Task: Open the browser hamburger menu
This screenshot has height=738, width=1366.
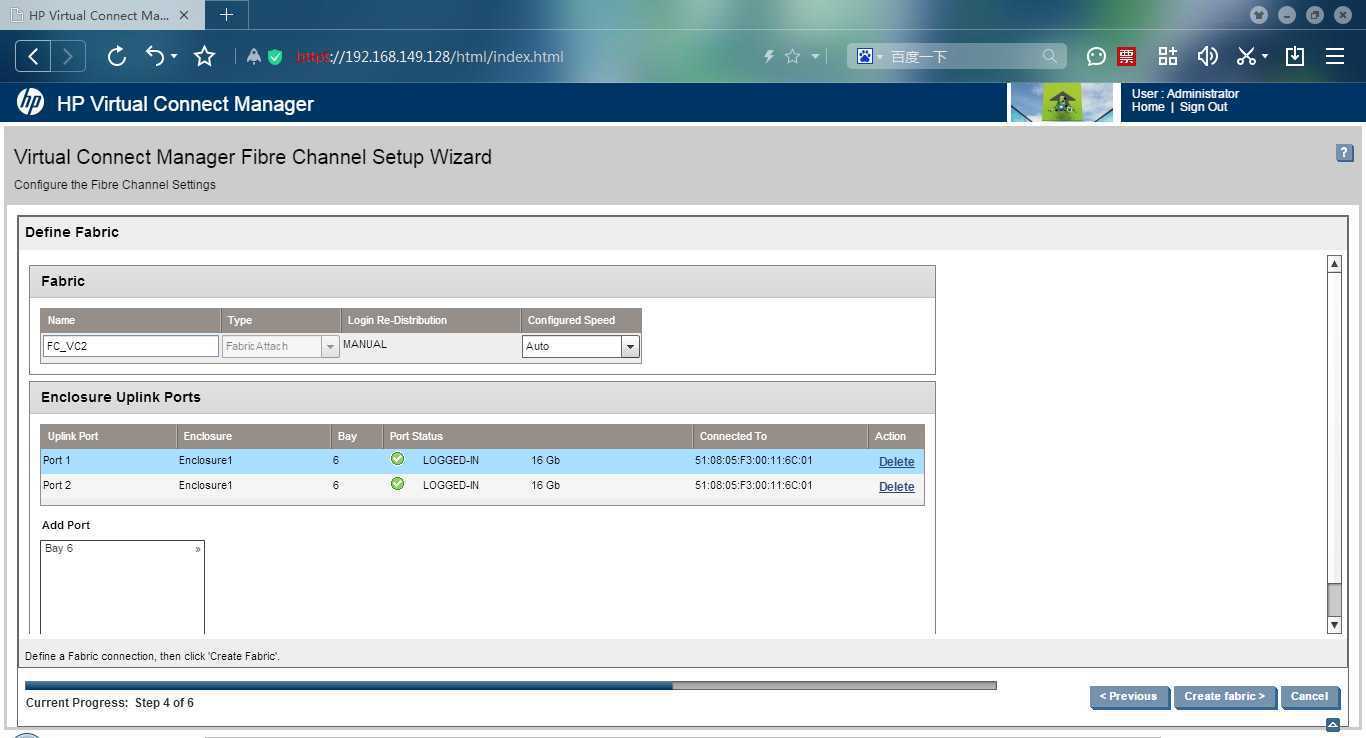Action: pos(1335,57)
